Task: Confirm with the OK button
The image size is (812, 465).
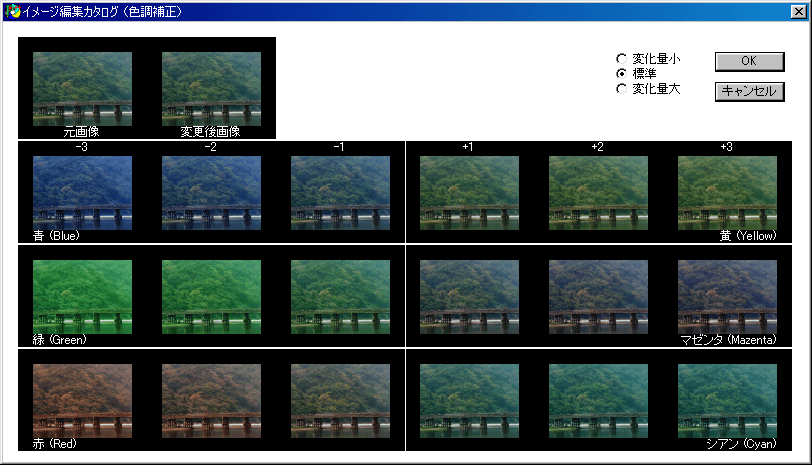Action: pos(749,61)
